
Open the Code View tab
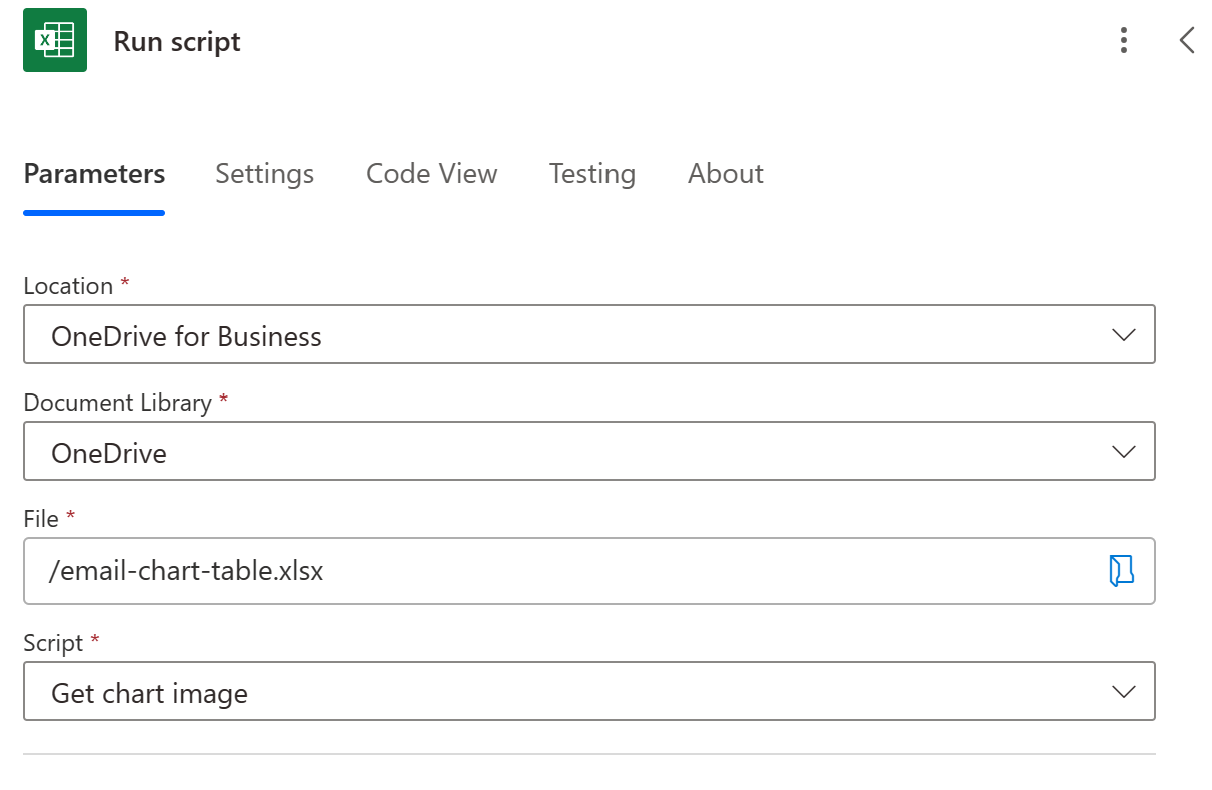(431, 173)
